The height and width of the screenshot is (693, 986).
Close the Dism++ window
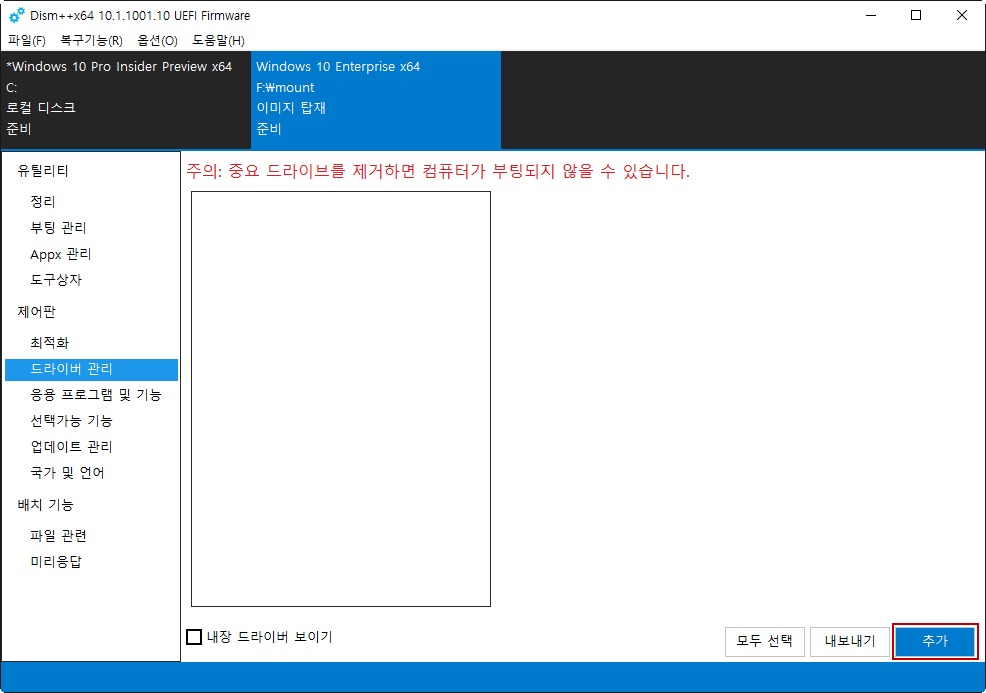962,15
